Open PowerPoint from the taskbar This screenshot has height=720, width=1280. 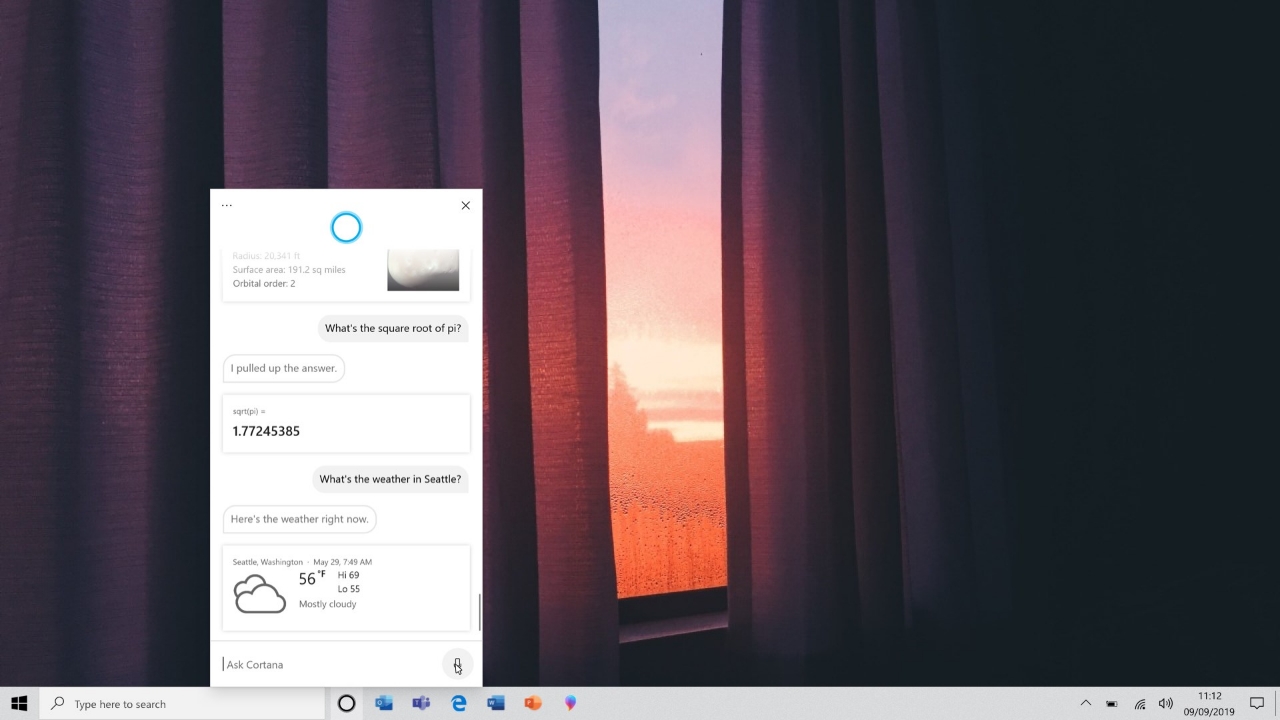533,704
